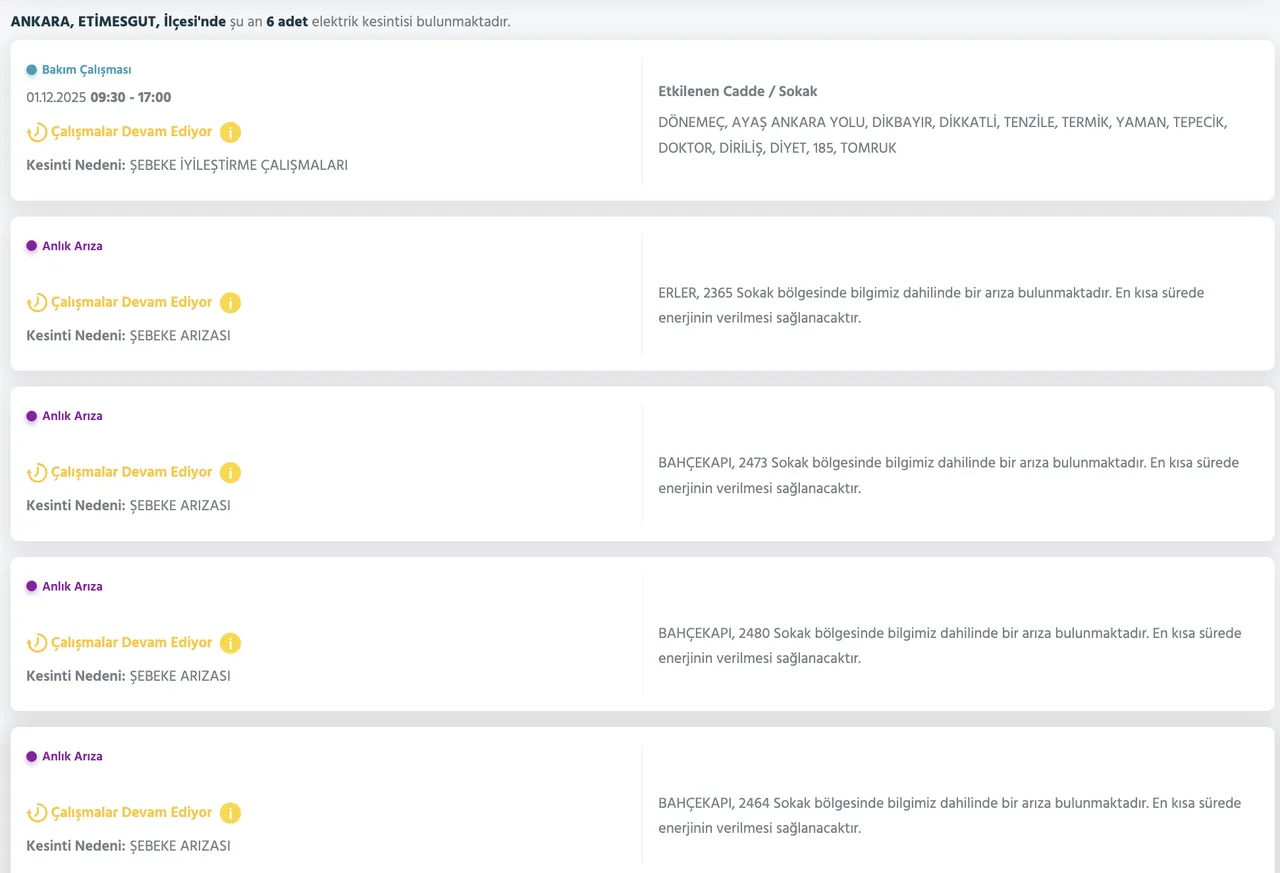The height and width of the screenshot is (873, 1280).
Task: Click ŞEBEKE İYİLEŞTİRME ÇALIŞMALARI outage reason text
Action: pos(238,165)
